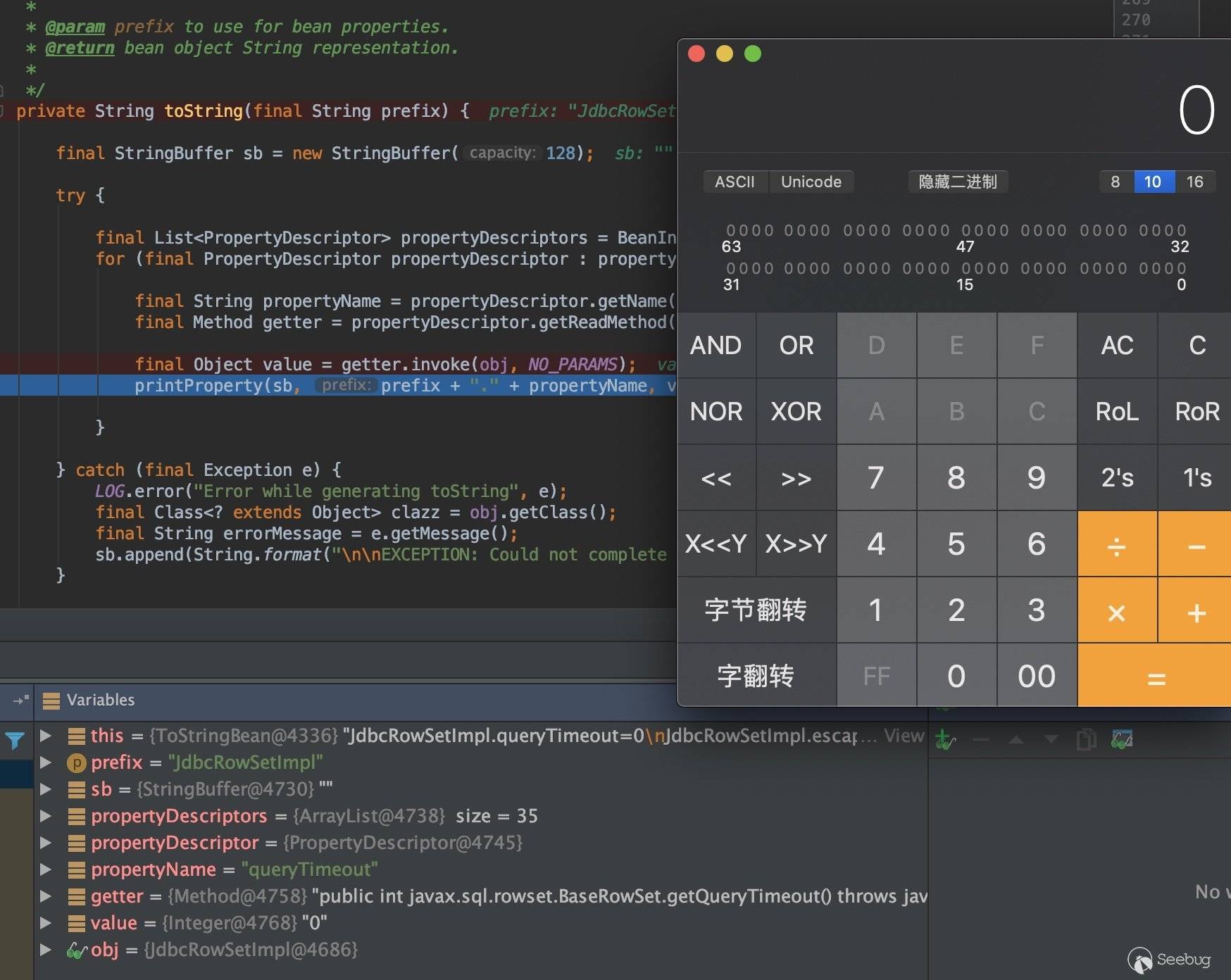Click the glasses show-watches icon
The height and width of the screenshot is (980, 1231).
pyautogui.click(x=1121, y=740)
